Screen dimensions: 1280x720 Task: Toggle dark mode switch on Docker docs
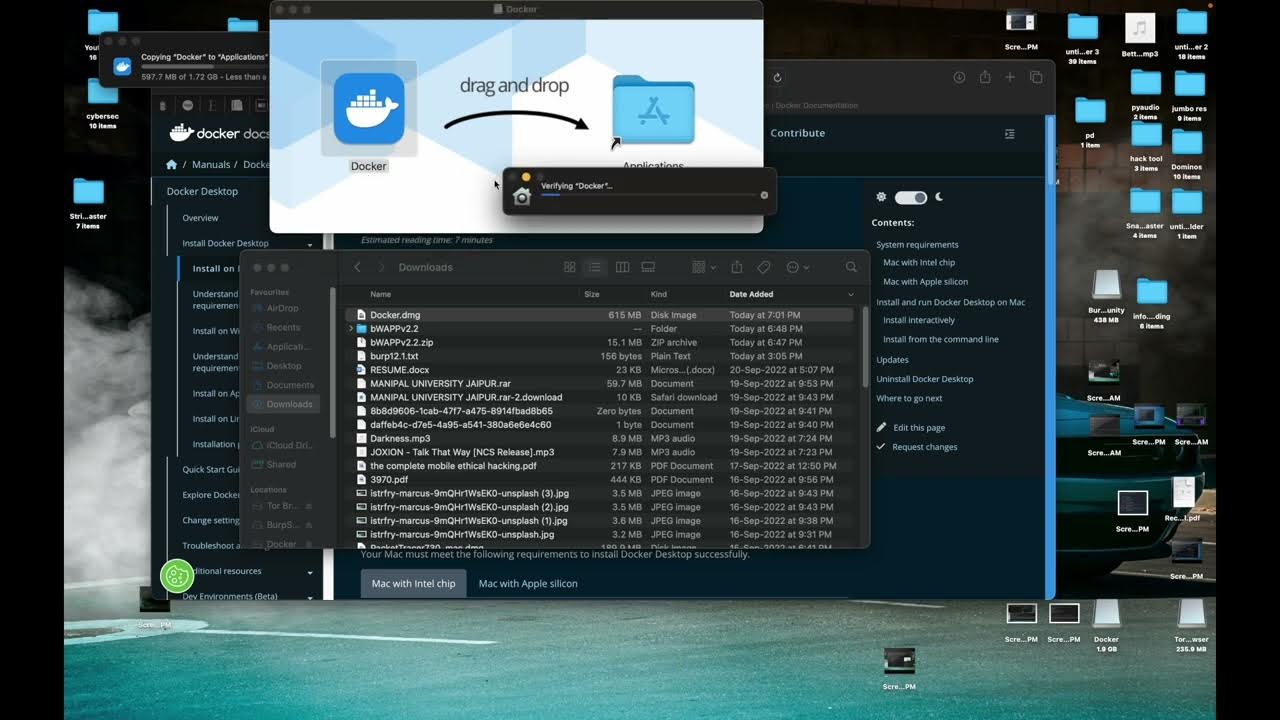[x=911, y=197]
